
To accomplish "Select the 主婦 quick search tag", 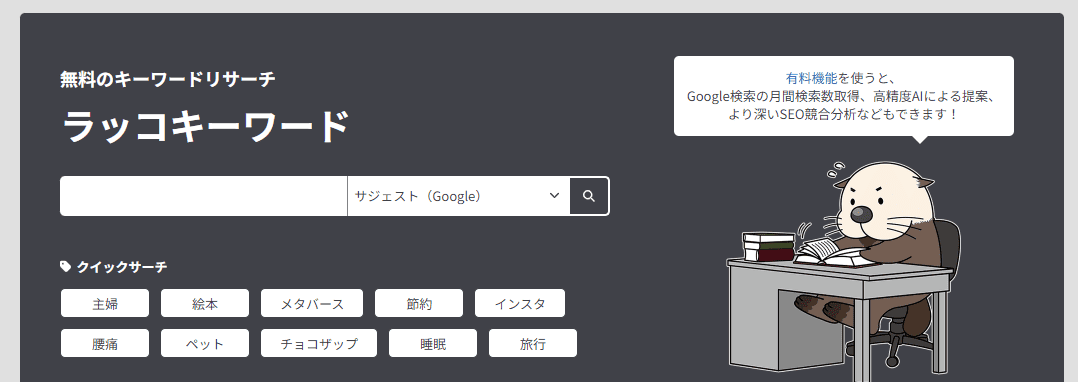I will (104, 303).
